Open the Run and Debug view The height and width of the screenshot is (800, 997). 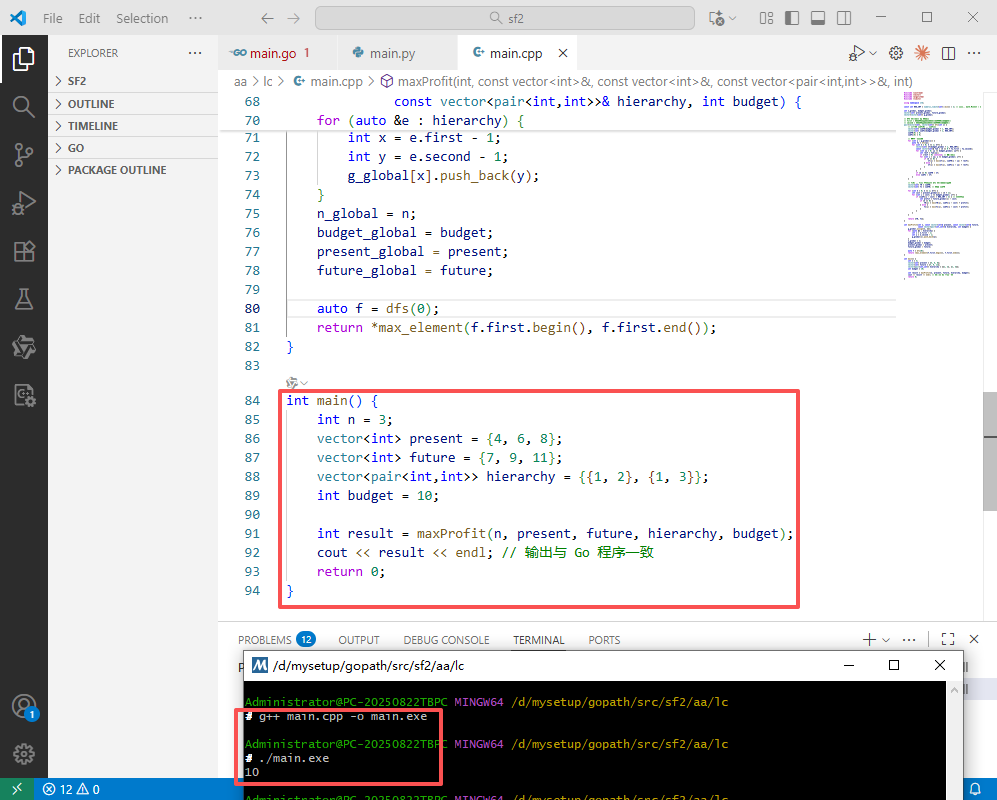coord(24,203)
